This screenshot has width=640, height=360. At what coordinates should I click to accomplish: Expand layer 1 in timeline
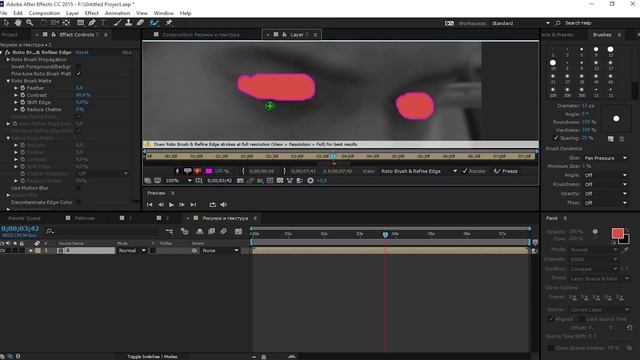pos(31,251)
